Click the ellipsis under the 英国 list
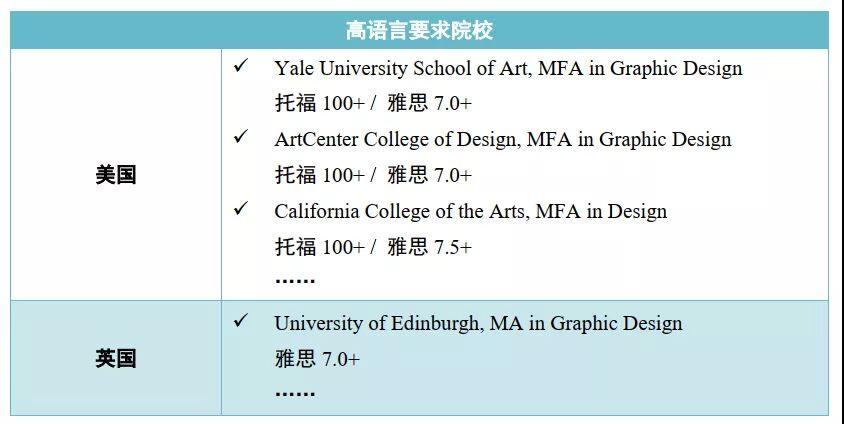This screenshot has height=424, width=844. click(295, 393)
